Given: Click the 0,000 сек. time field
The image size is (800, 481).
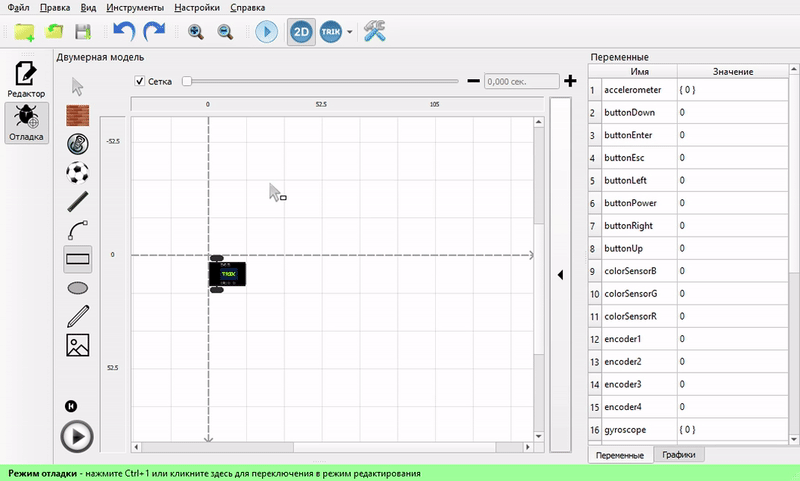Looking at the screenshot, I should (x=521, y=81).
